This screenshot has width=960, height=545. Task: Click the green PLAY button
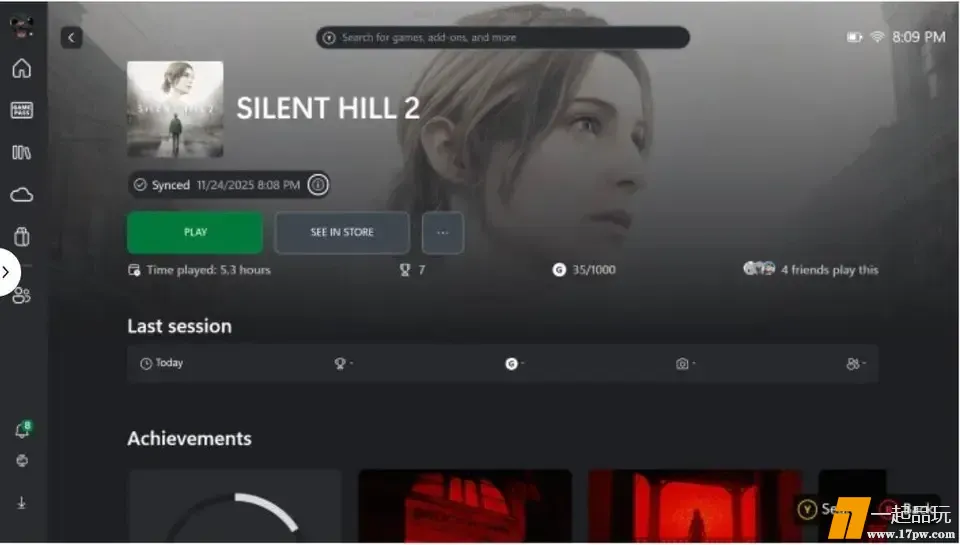[x=195, y=232]
